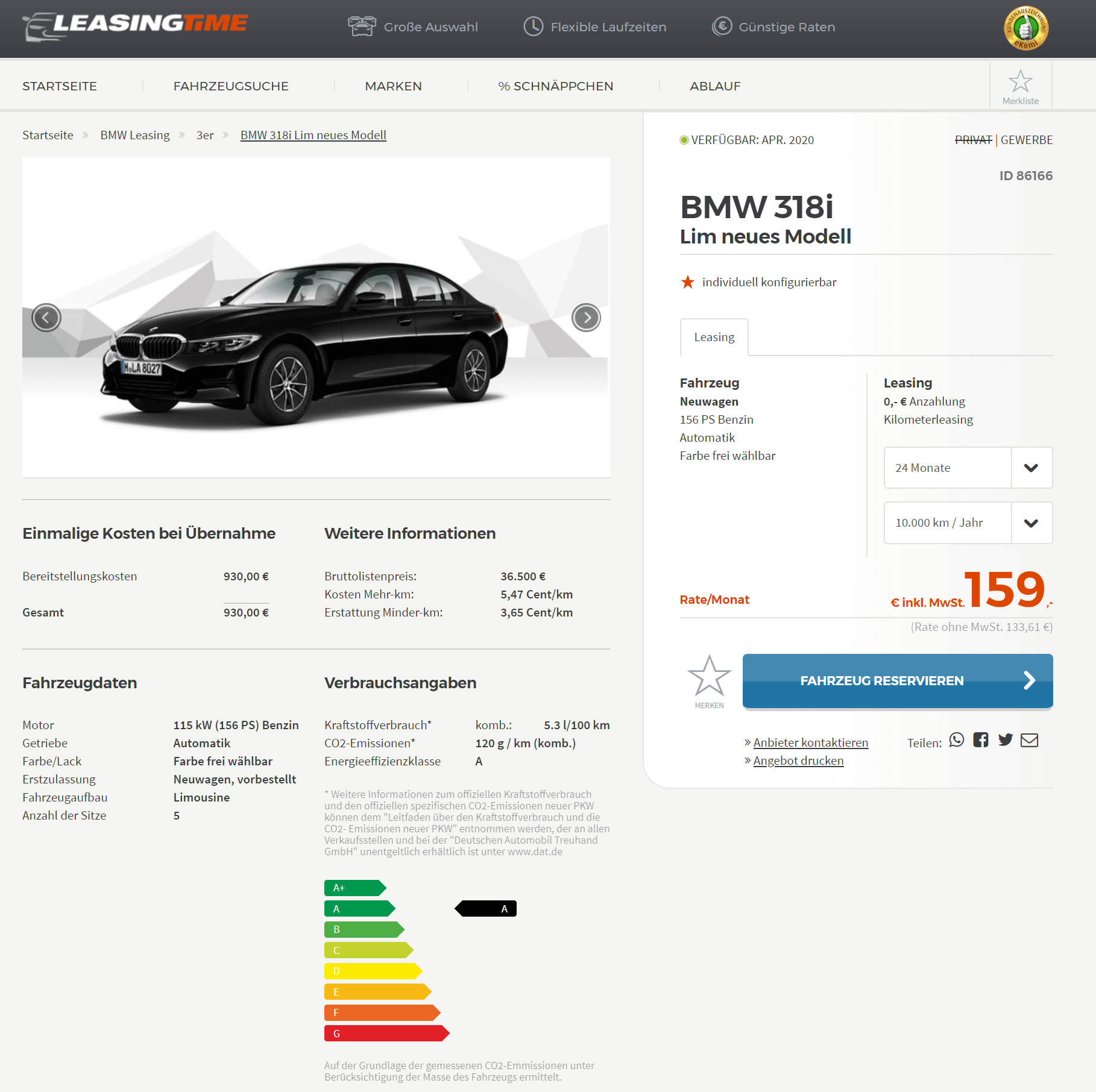Click the Günstige Raten euro icon

(x=722, y=27)
